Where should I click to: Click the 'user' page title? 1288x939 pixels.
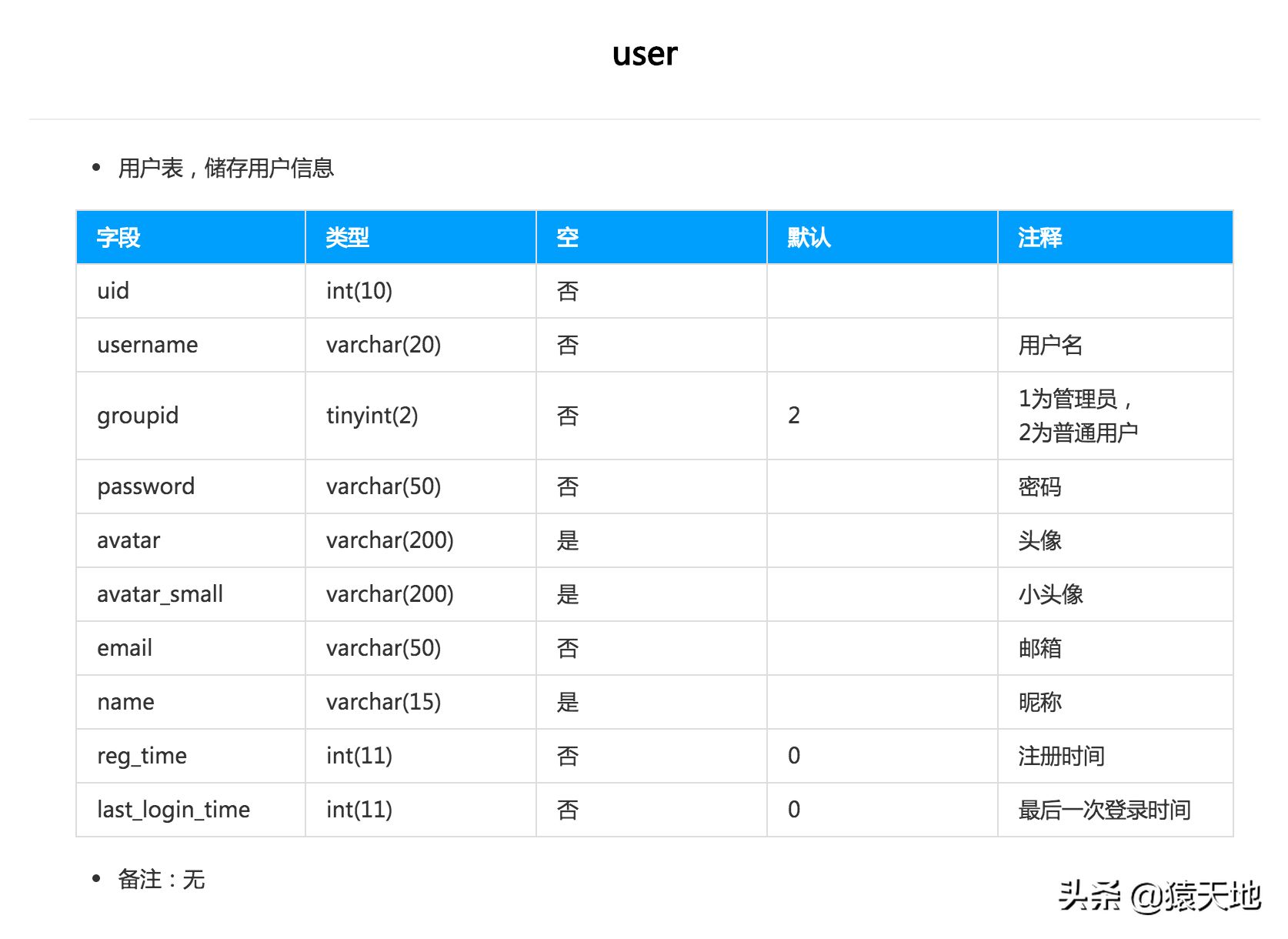645,54
